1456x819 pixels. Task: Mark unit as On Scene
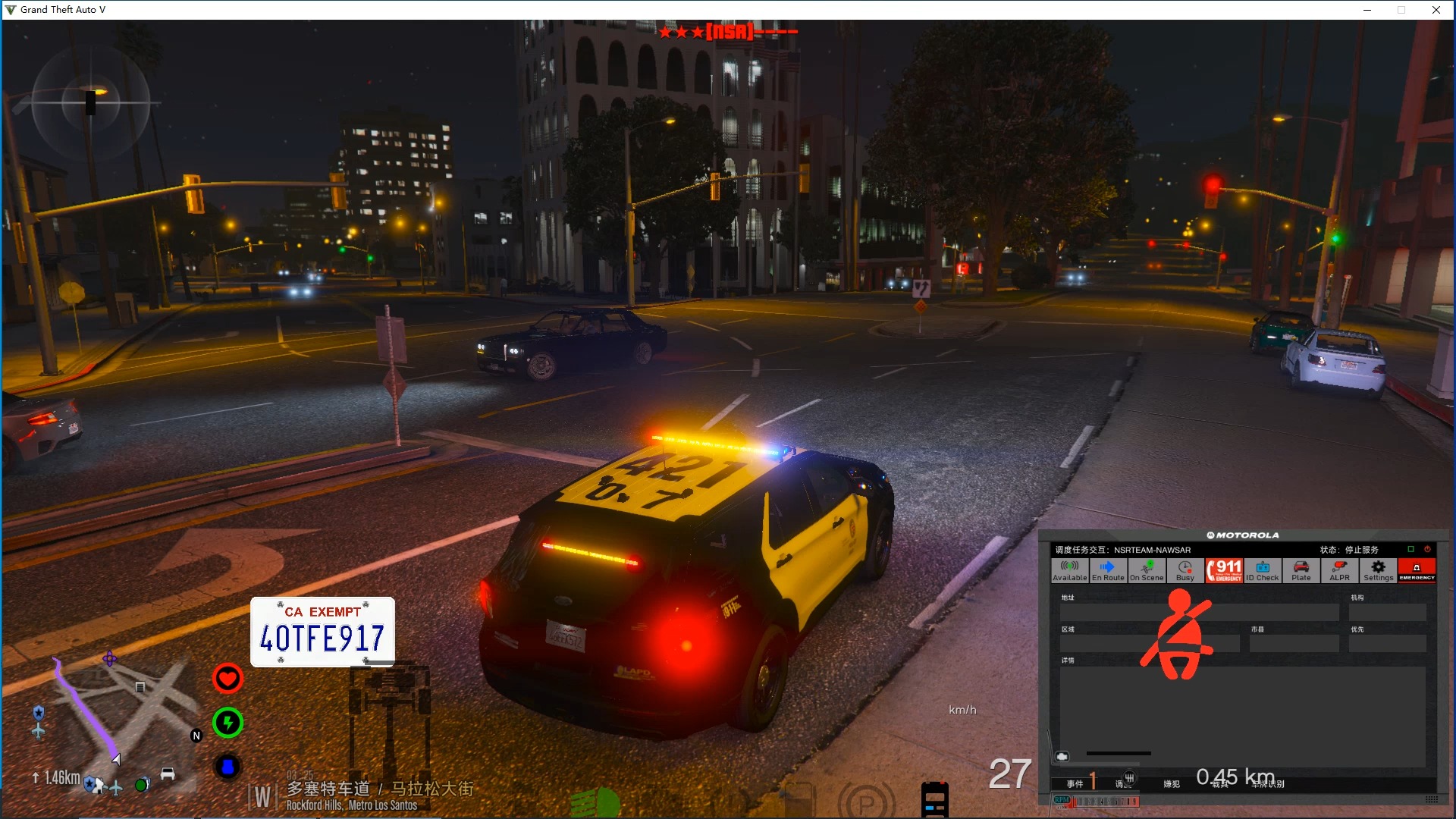1147,571
